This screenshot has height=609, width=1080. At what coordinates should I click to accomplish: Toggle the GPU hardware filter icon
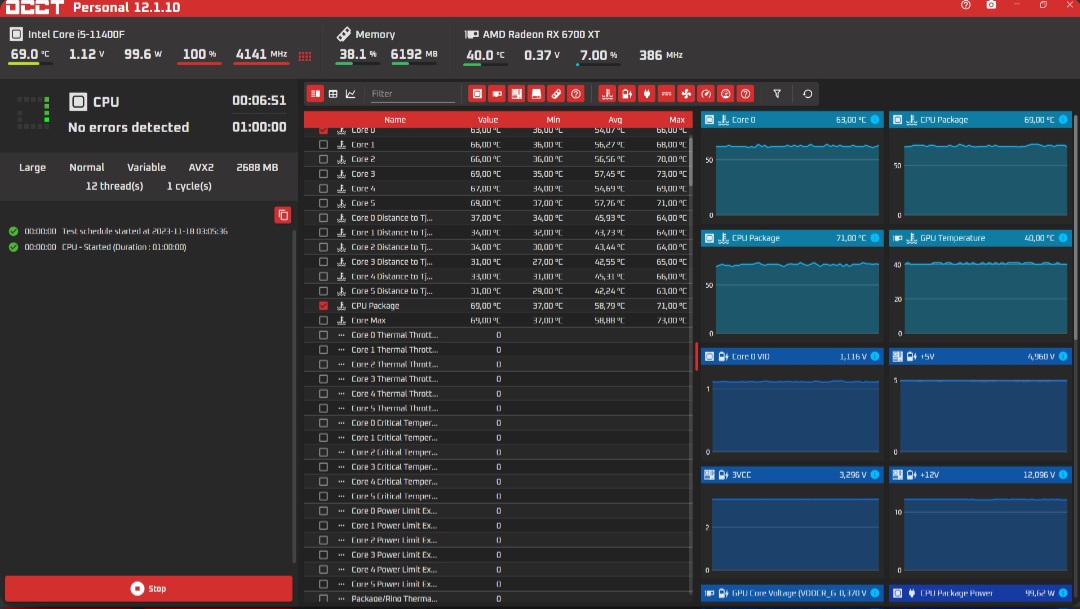497,94
